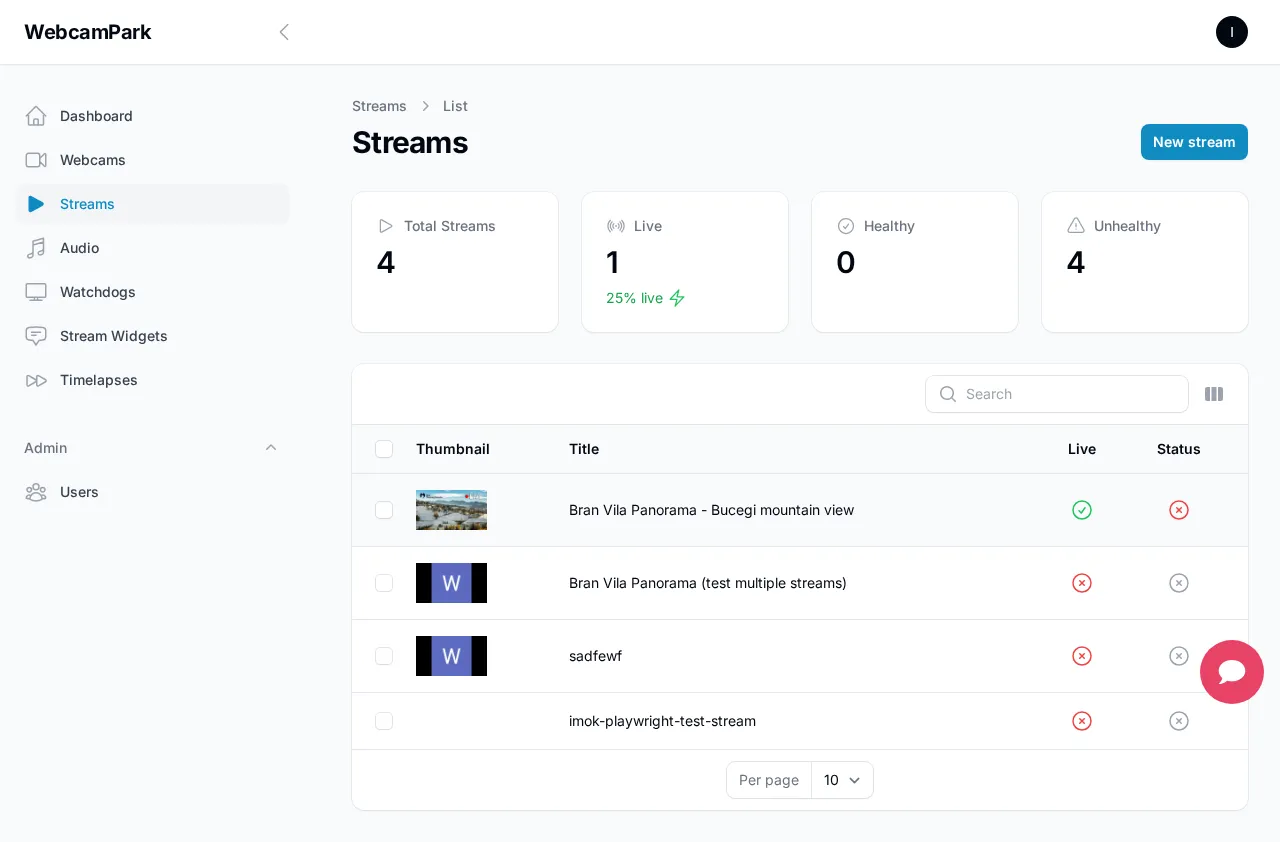
Task: Click the Timelapses fast-forward icon
Action: [36, 380]
